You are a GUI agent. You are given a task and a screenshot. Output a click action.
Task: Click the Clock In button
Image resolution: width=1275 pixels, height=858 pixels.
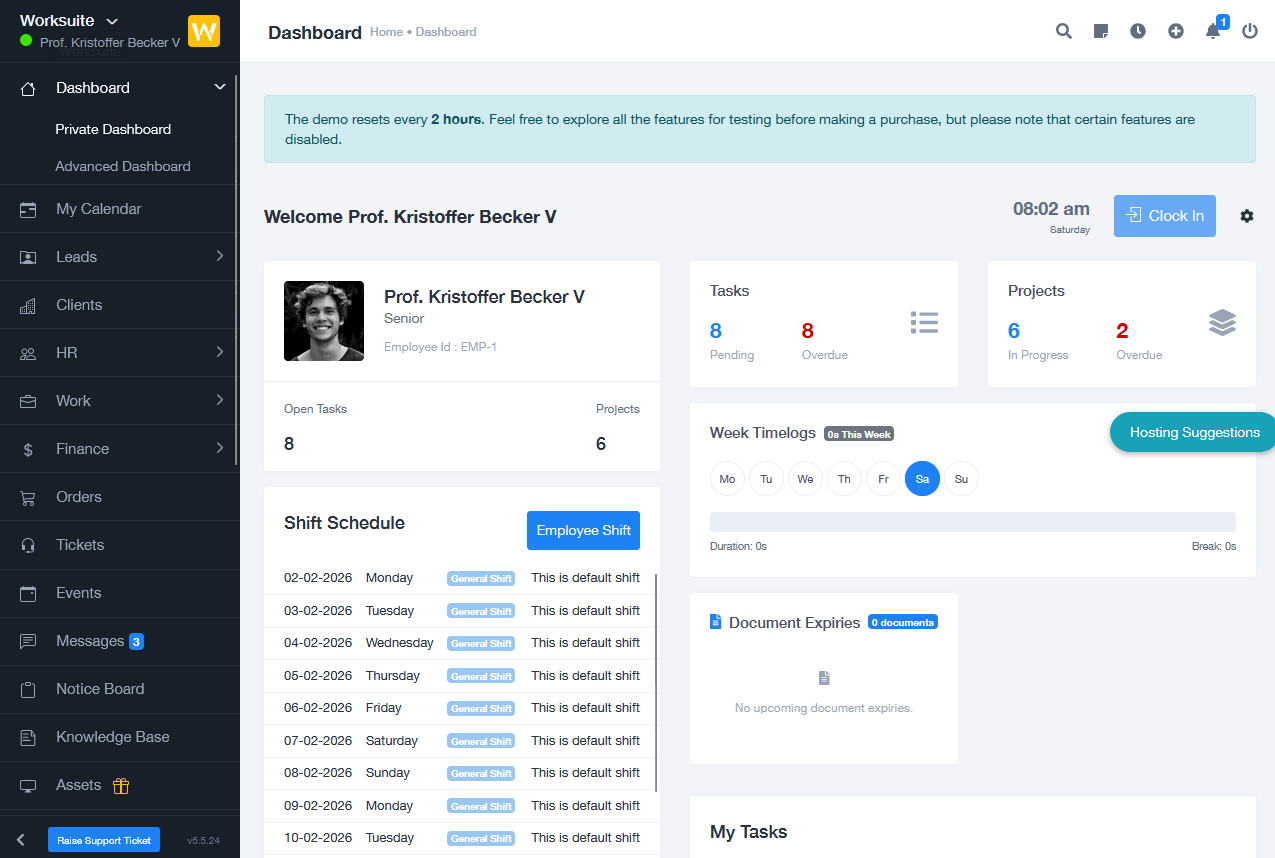[1164, 216]
